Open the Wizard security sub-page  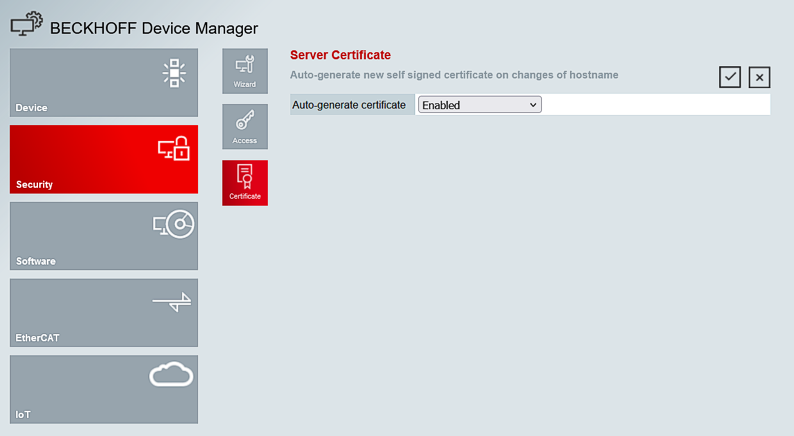pyautogui.click(x=245, y=71)
